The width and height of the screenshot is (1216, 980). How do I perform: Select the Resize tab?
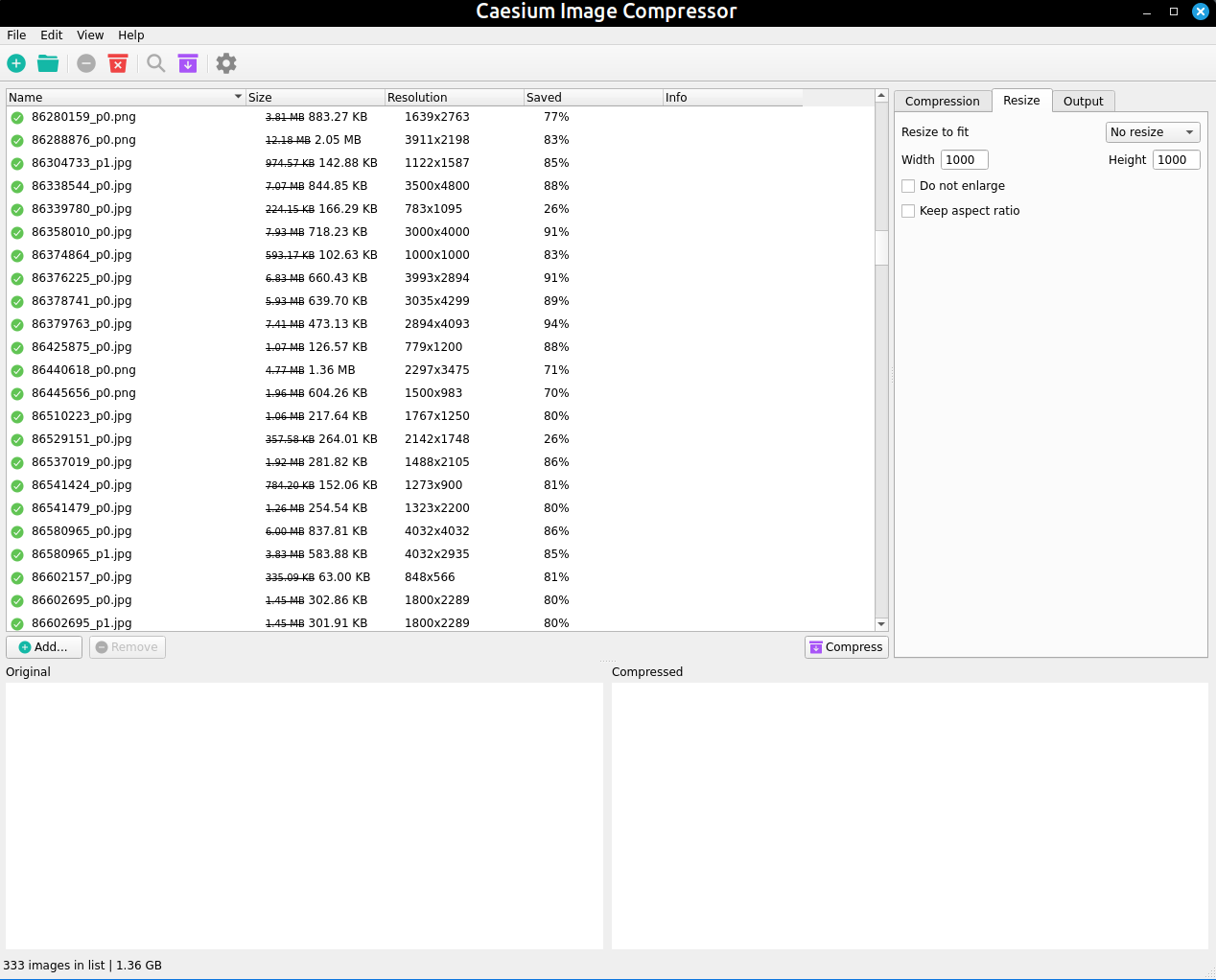[1021, 100]
